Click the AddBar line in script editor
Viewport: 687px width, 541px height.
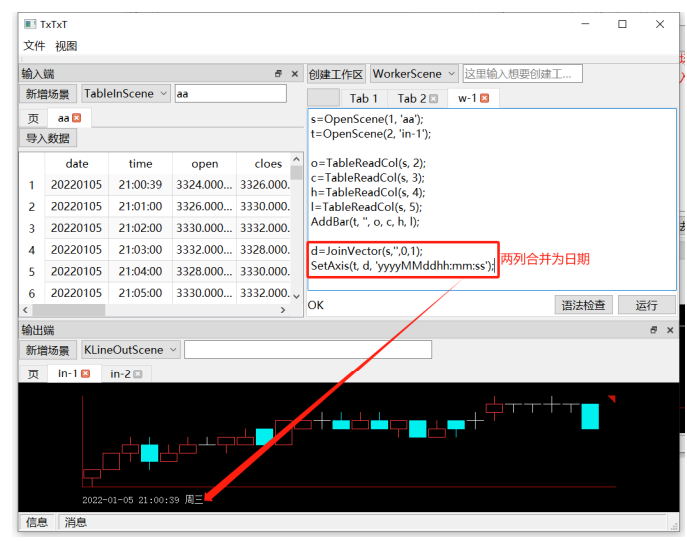(x=365, y=222)
